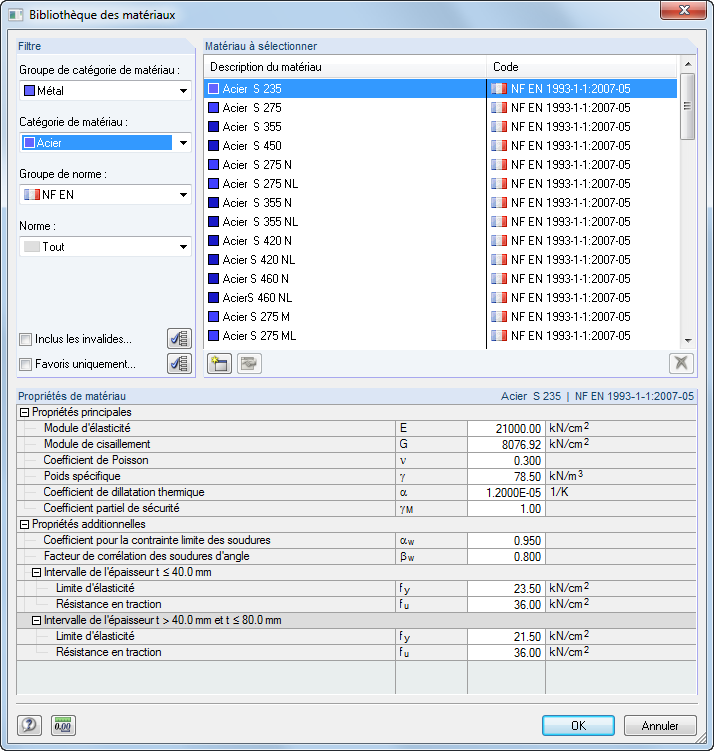Viewport: 714px width, 751px height.
Task: Click color swatch of Acier S 275 ML
Action: click(214, 336)
